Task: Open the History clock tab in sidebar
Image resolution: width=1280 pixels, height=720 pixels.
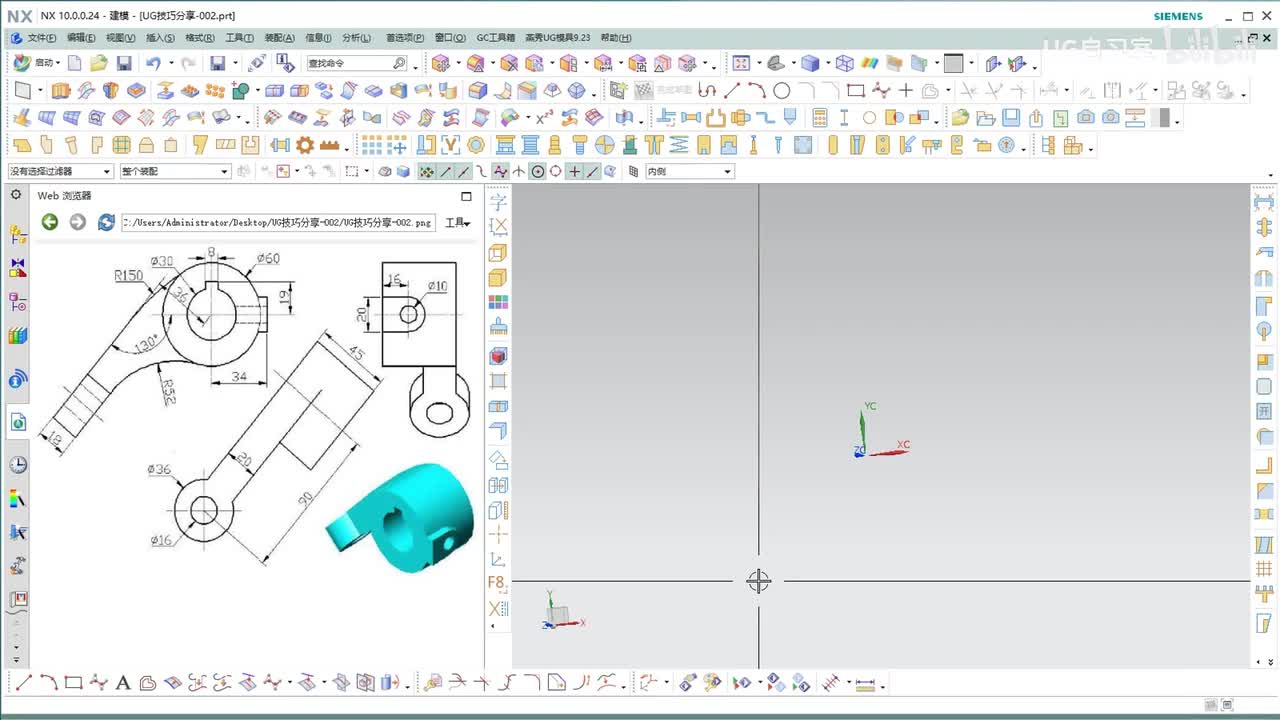Action: [x=18, y=465]
